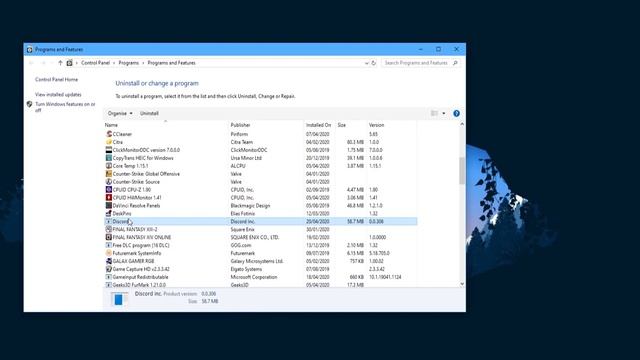Sort by the Version column header
The height and width of the screenshot is (360, 640).
pos(376,125)
